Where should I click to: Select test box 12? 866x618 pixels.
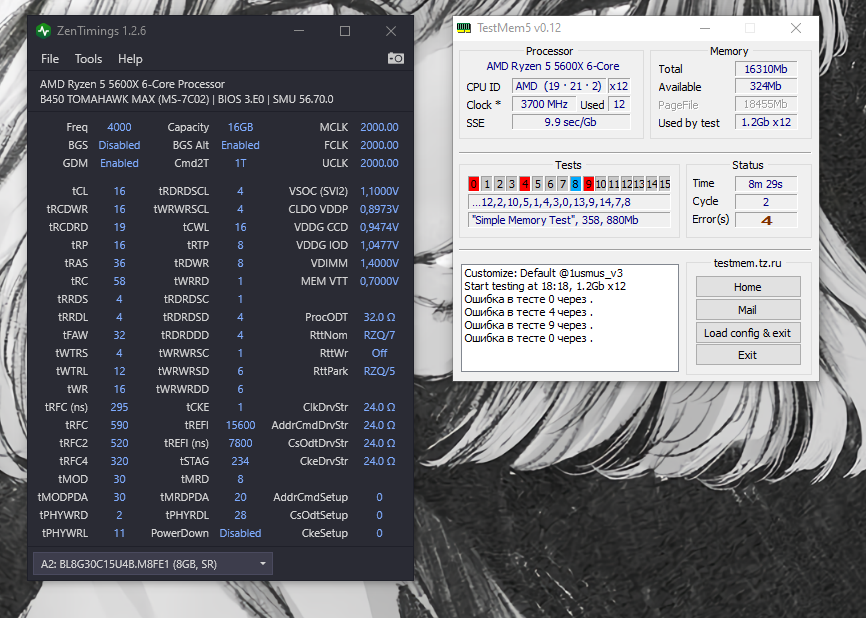tap(626, 184)
